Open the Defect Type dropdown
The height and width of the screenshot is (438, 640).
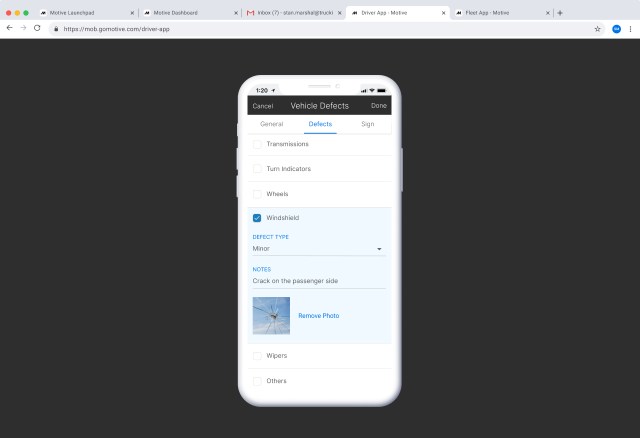[318, 249]
